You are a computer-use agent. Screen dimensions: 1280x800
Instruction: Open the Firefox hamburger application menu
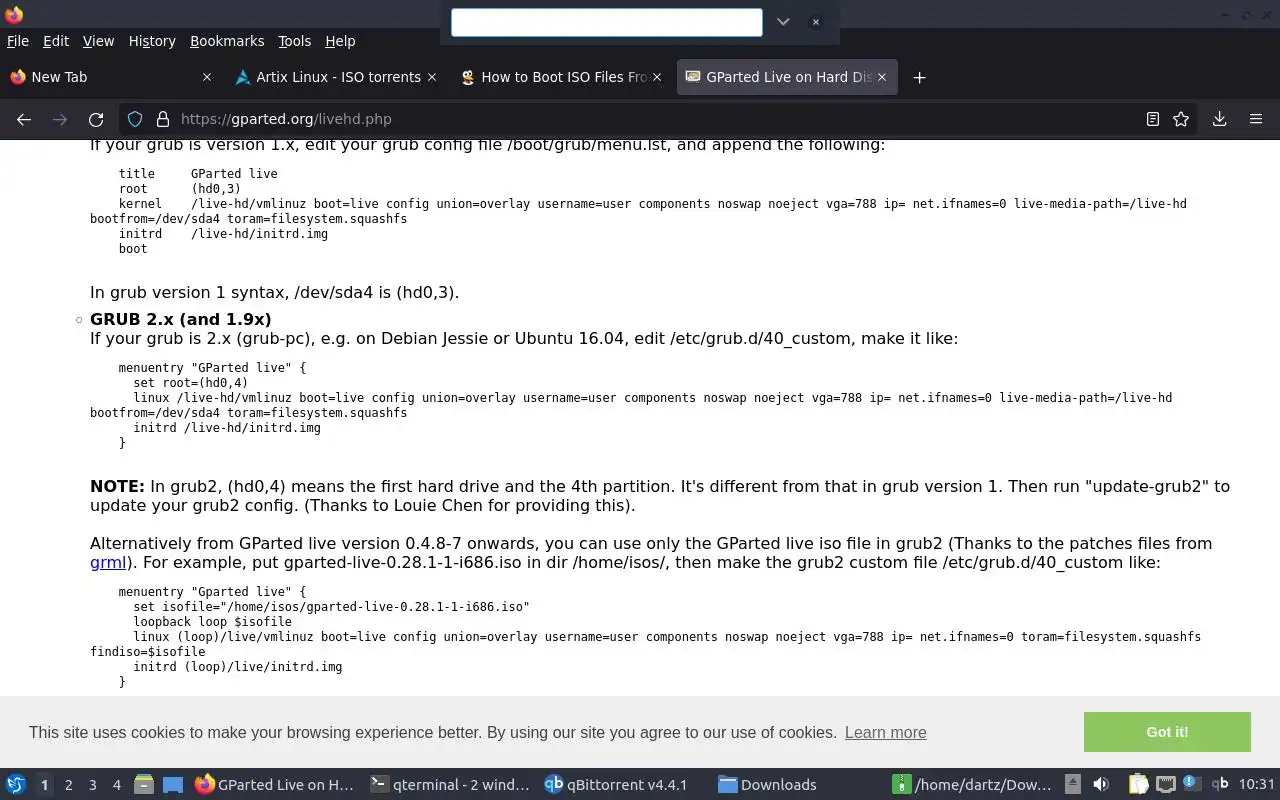[1256, 119]
